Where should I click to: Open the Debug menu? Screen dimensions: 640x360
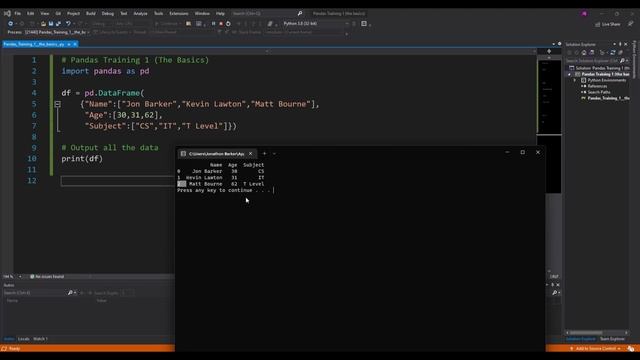(108, 13)
